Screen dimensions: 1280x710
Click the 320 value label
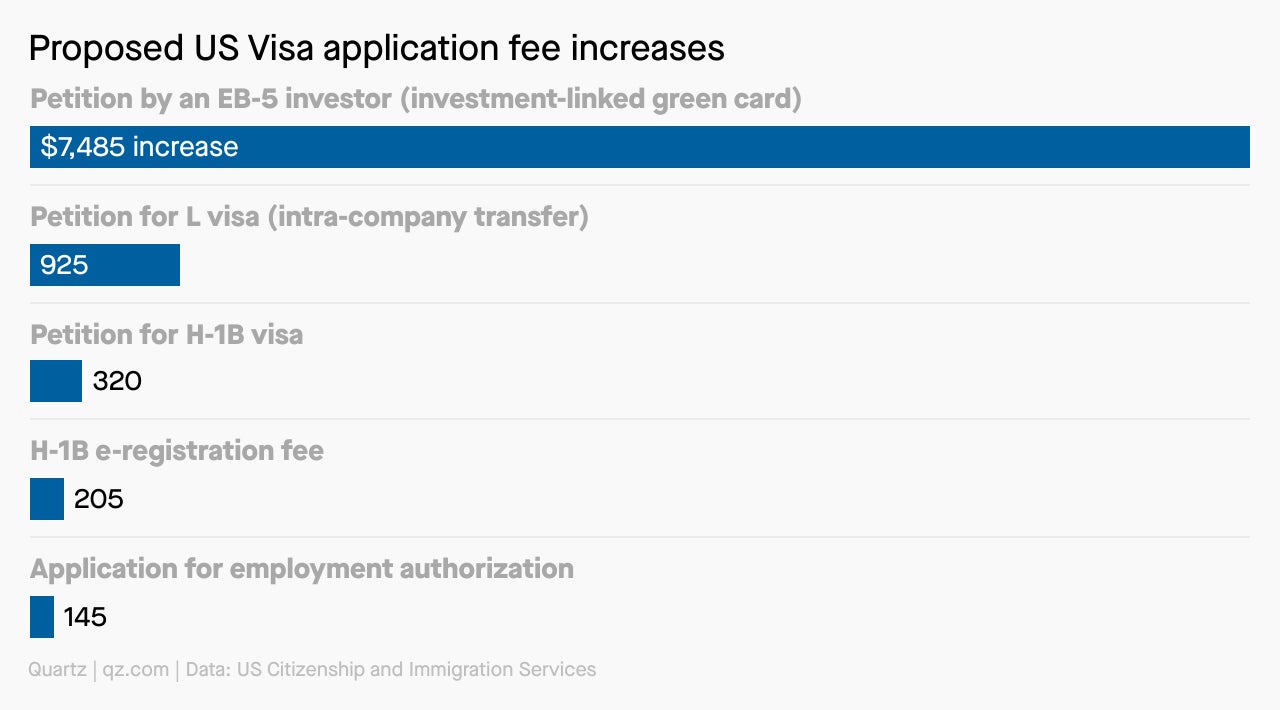117,381
